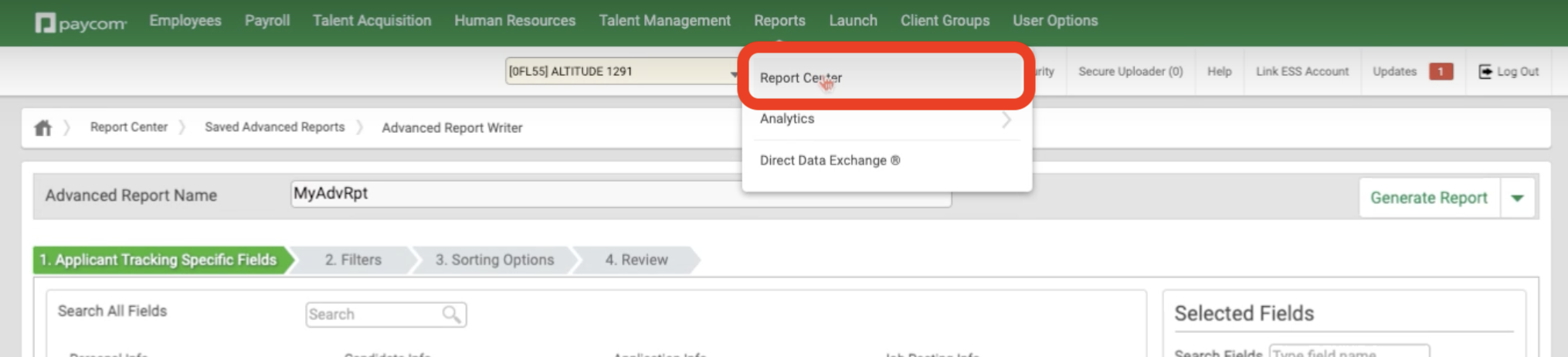Open the Talent Management menu
This screenshot has width=1568, height=357.
coord(665,21)
